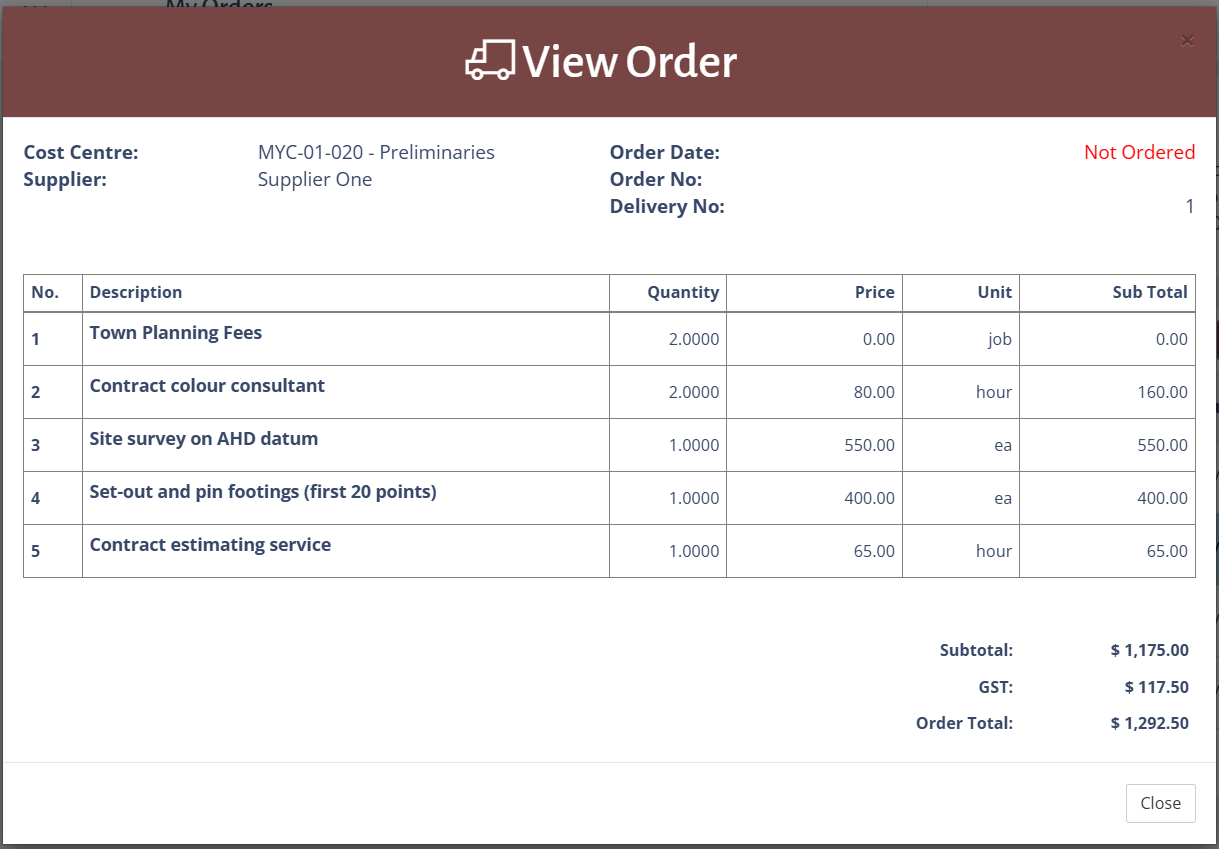The width and height of the screenshot is (1219, 849).
Task: Click the Price column header
Action: pos(874,292)
